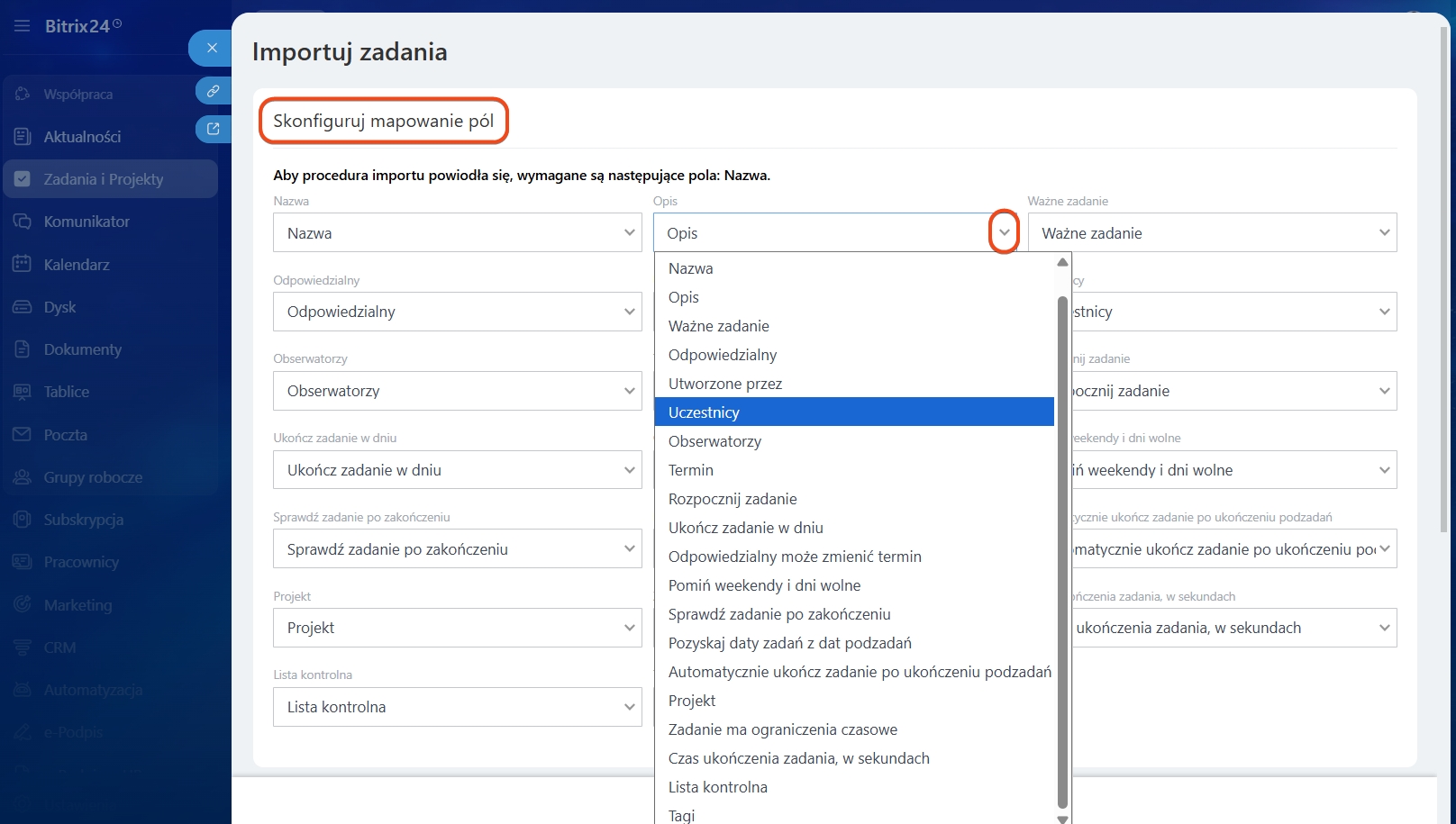Collapse the Opis dropdown using its arrow
Viewport: 1456px width, 824px height.
click(1004, 232)
